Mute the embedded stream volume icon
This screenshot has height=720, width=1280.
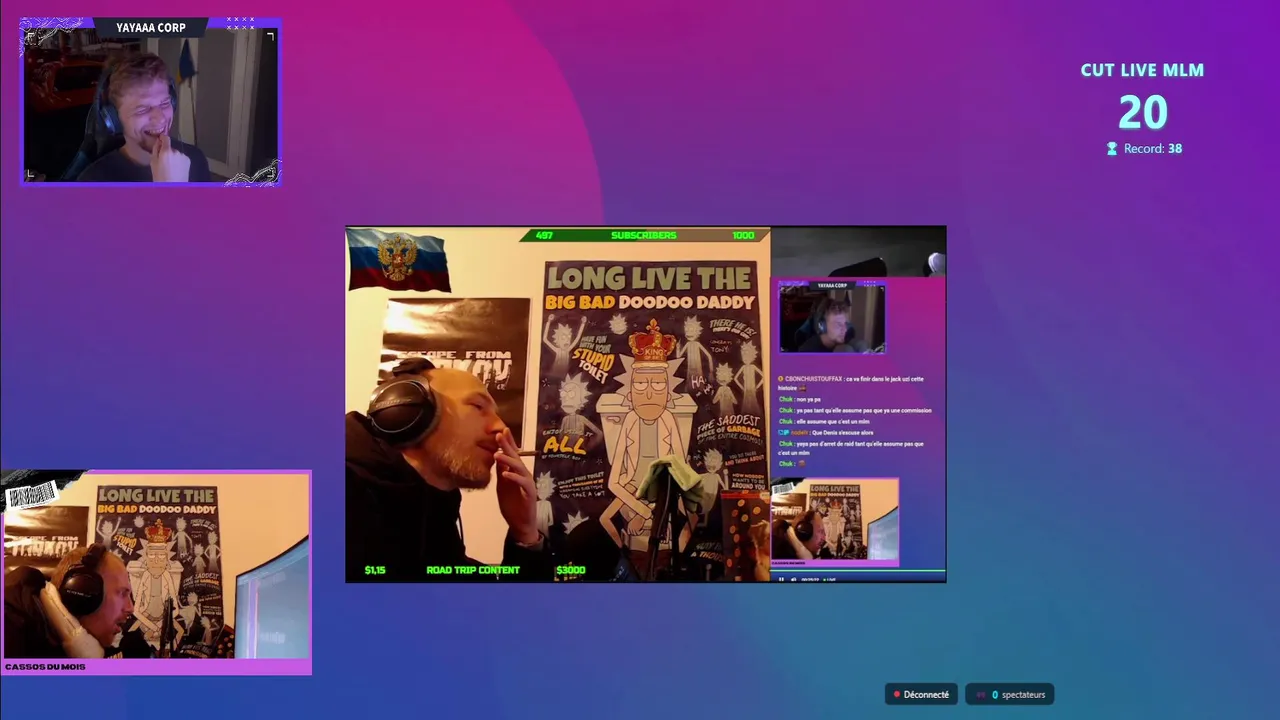coord(794,579)
